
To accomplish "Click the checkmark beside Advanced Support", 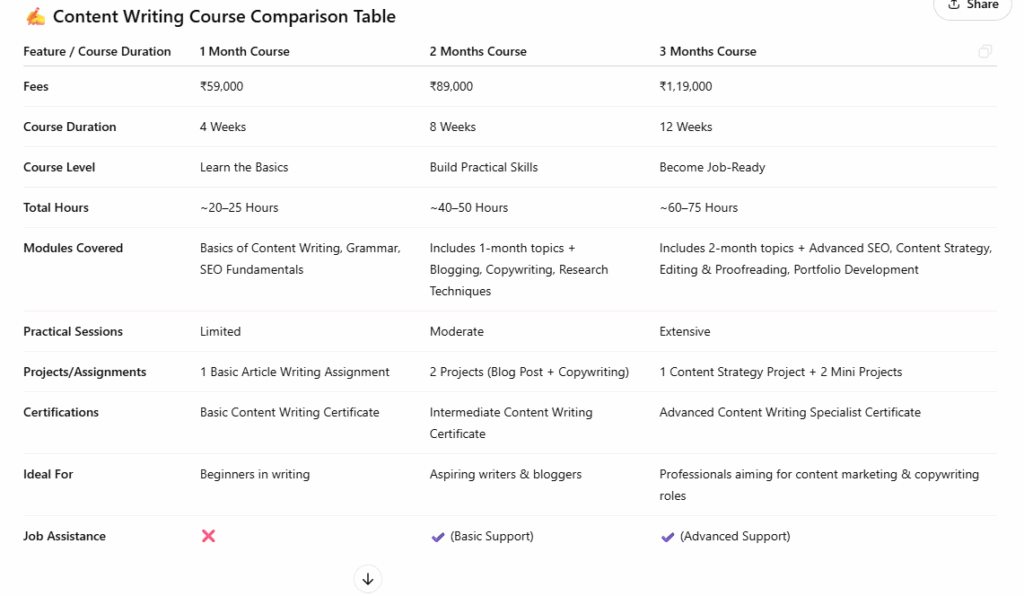I will tap(667, 537).
